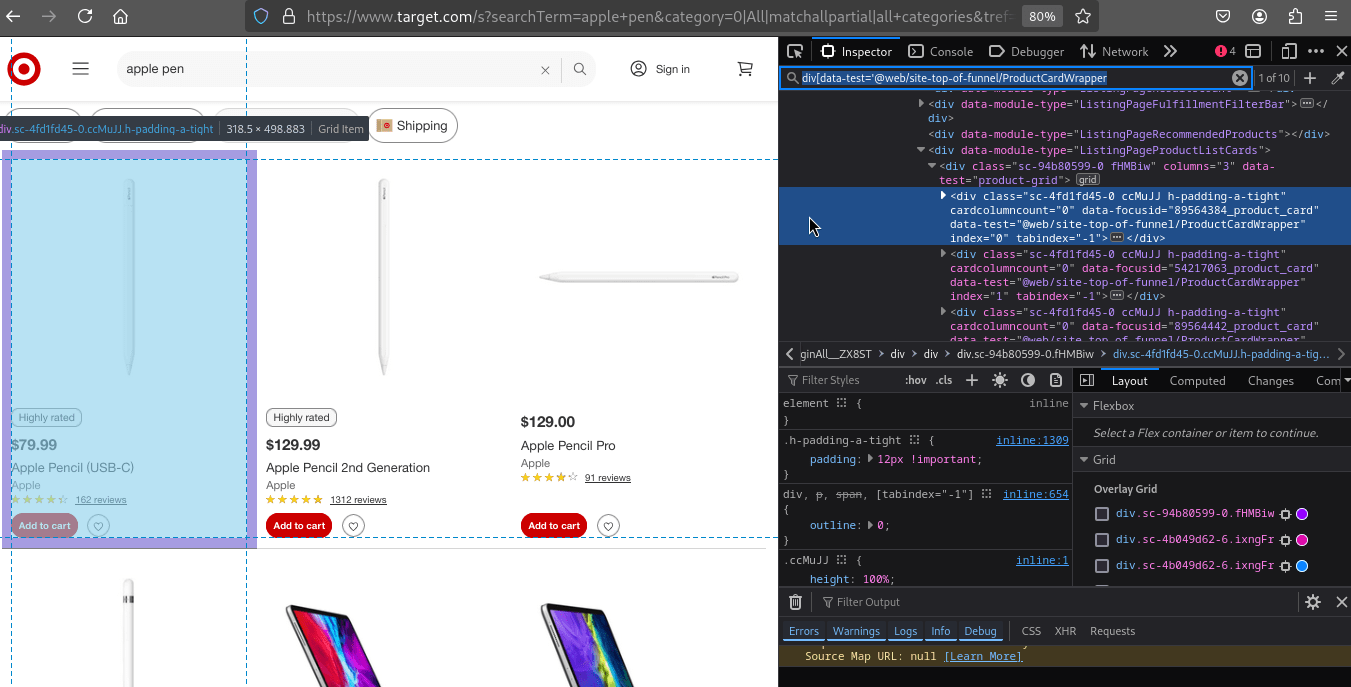Screen dimensions: 1351x687
Task: Collapse the rules pane with sidebar toggle icon
Action: [1087, 380]
